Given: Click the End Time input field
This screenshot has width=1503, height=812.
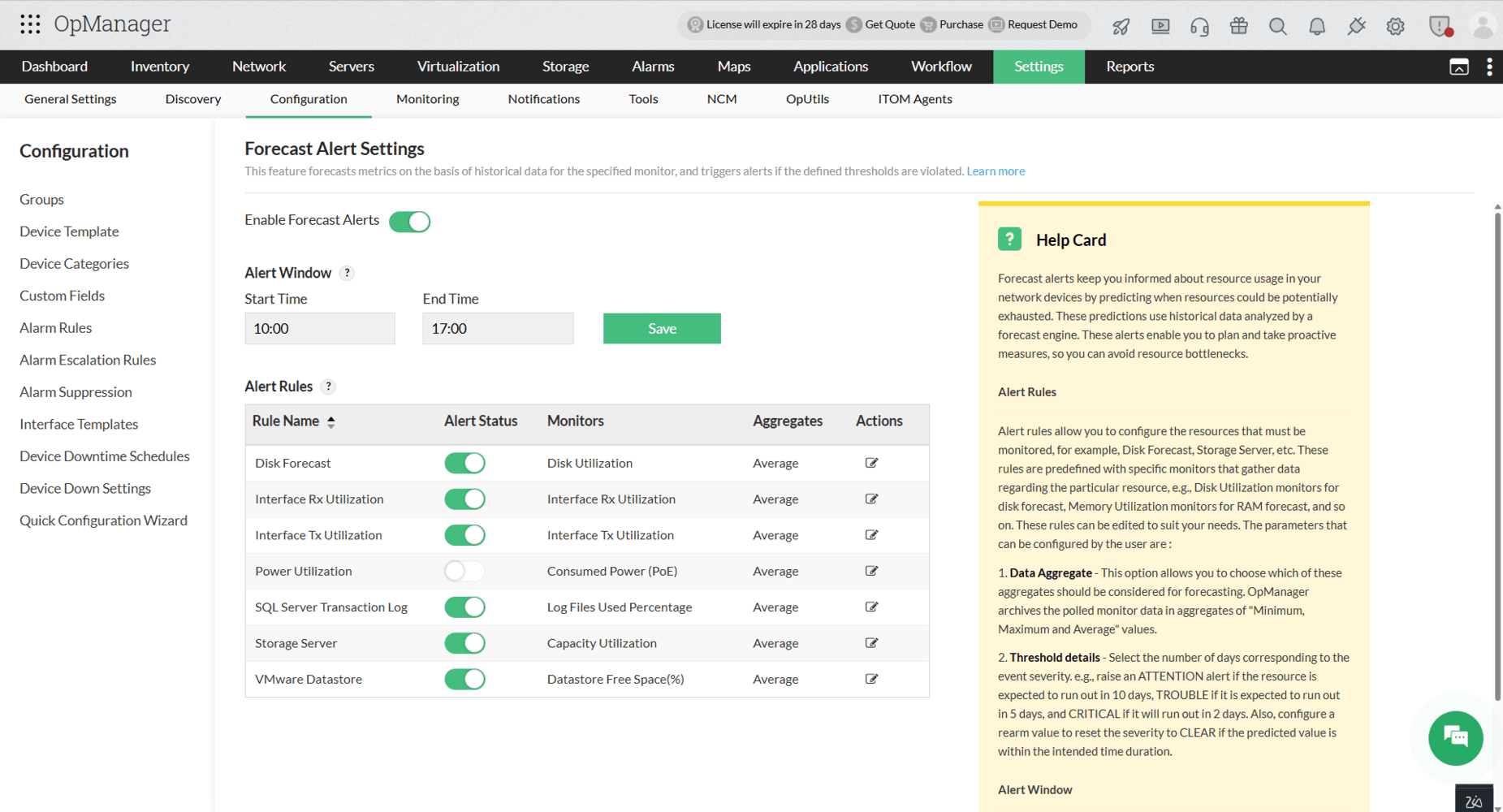Looking at the screenshot, I should point(498,329).
